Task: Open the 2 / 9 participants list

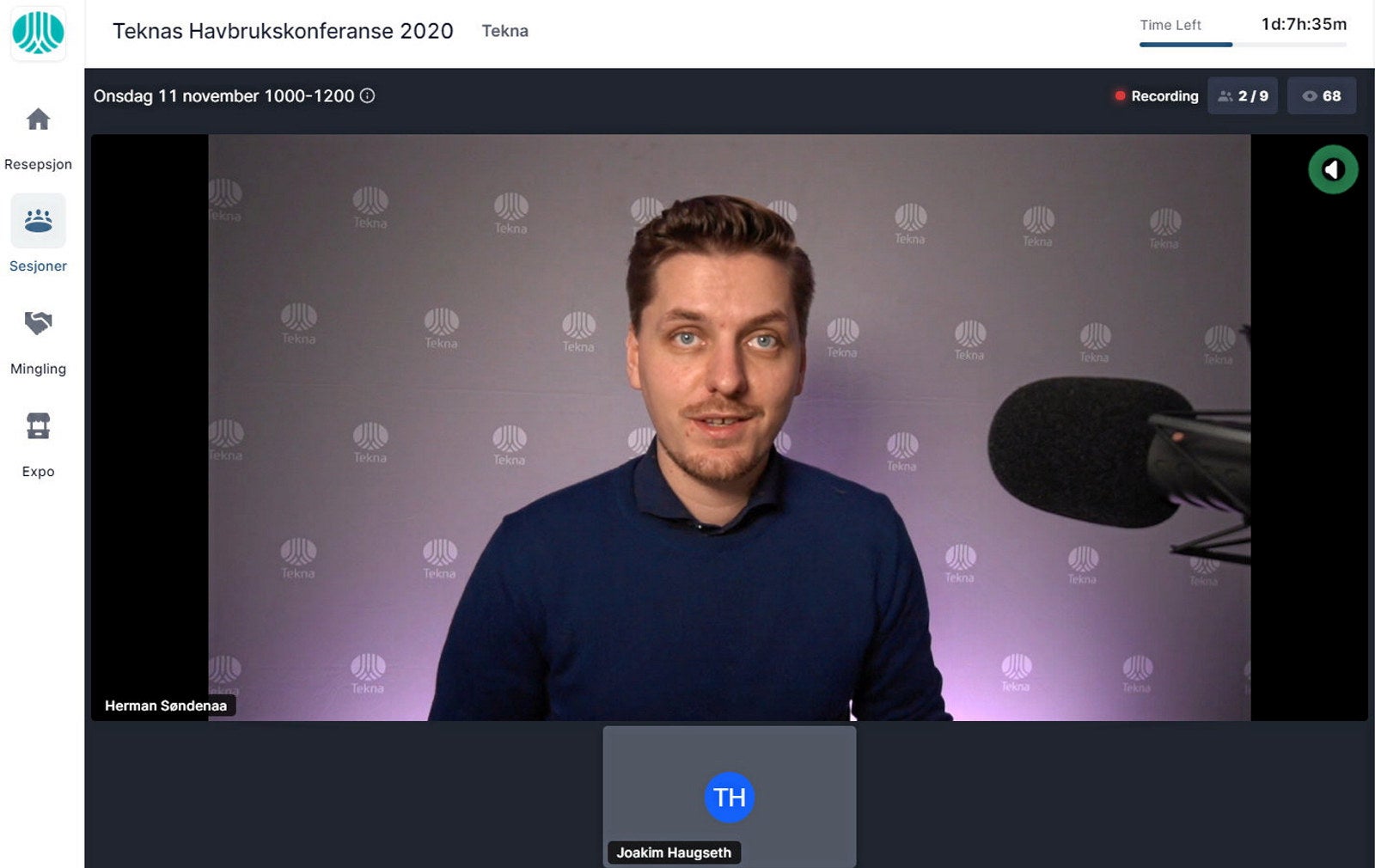Action: pyautogui.click(x=1242, y=95)
